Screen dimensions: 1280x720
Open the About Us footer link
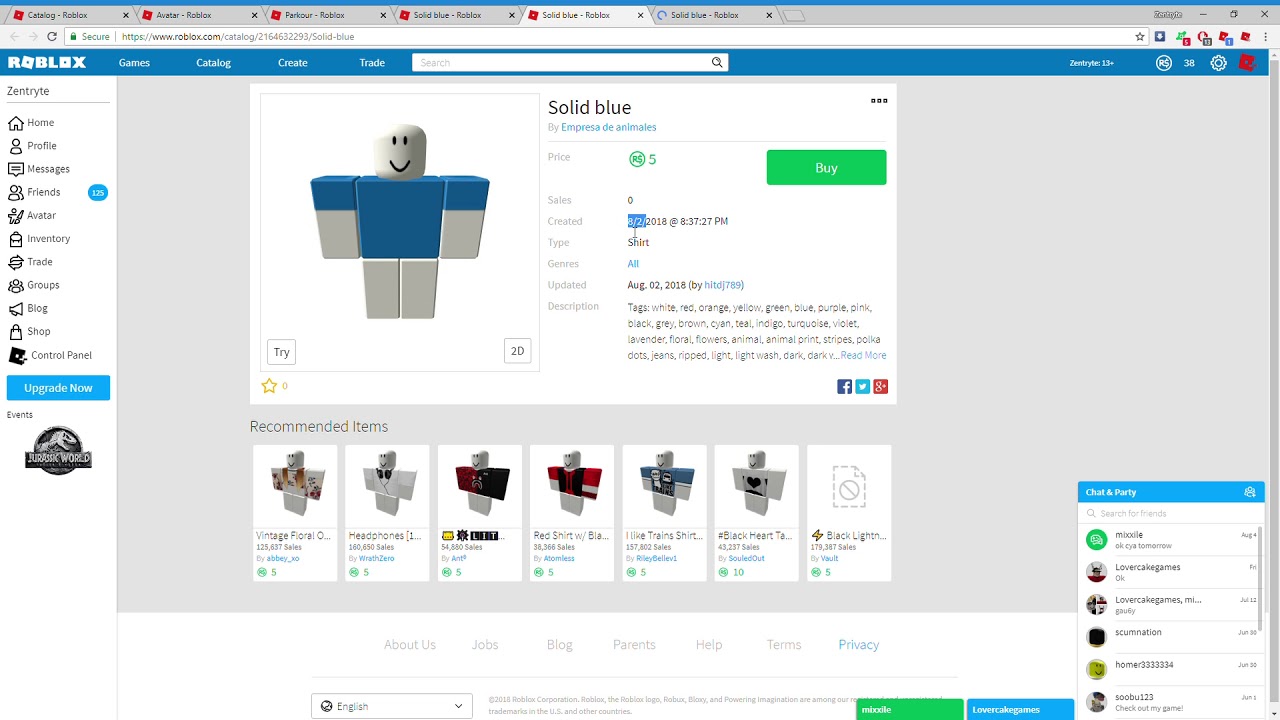410,644
